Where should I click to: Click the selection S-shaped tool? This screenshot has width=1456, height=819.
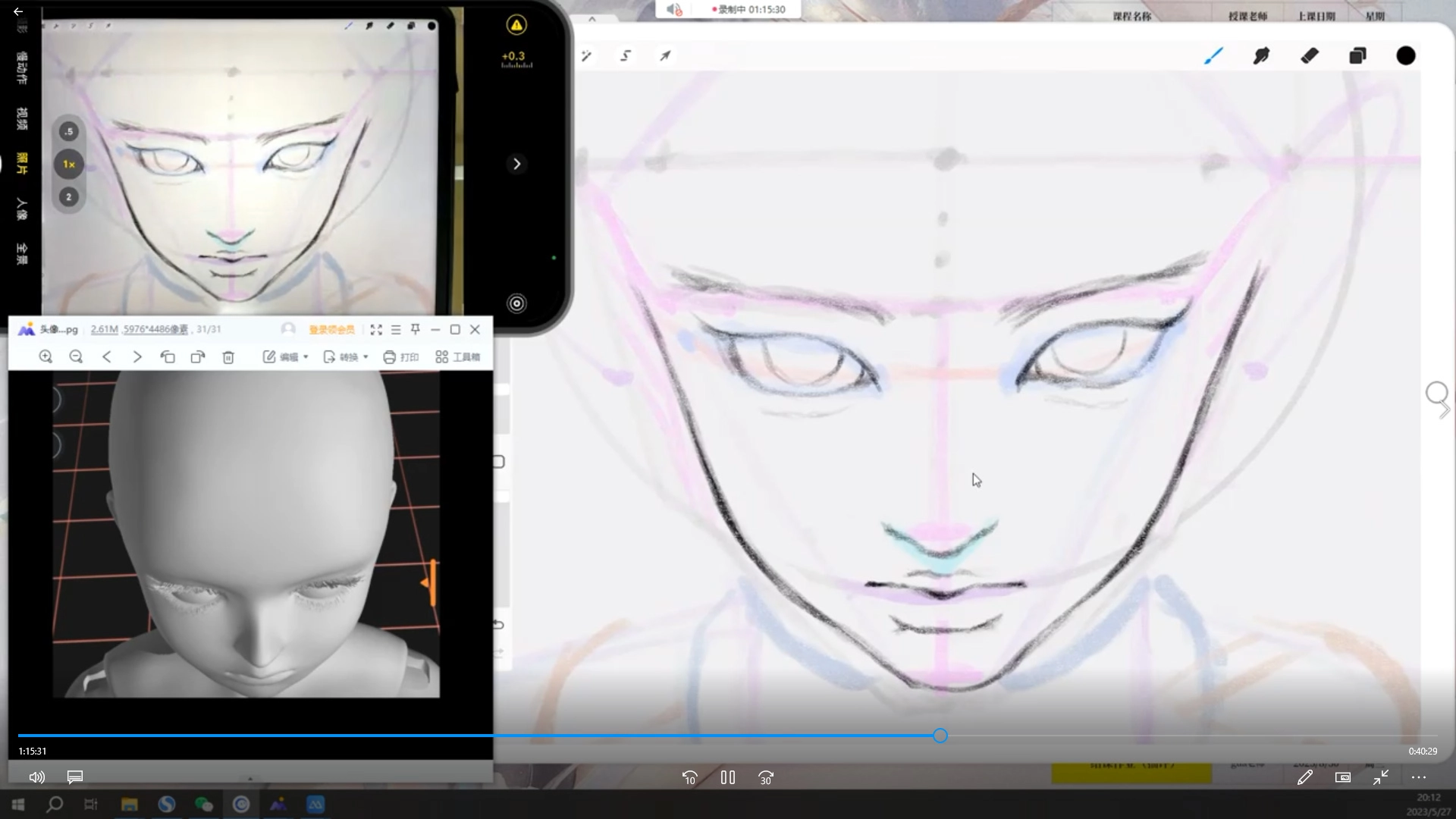626,55
